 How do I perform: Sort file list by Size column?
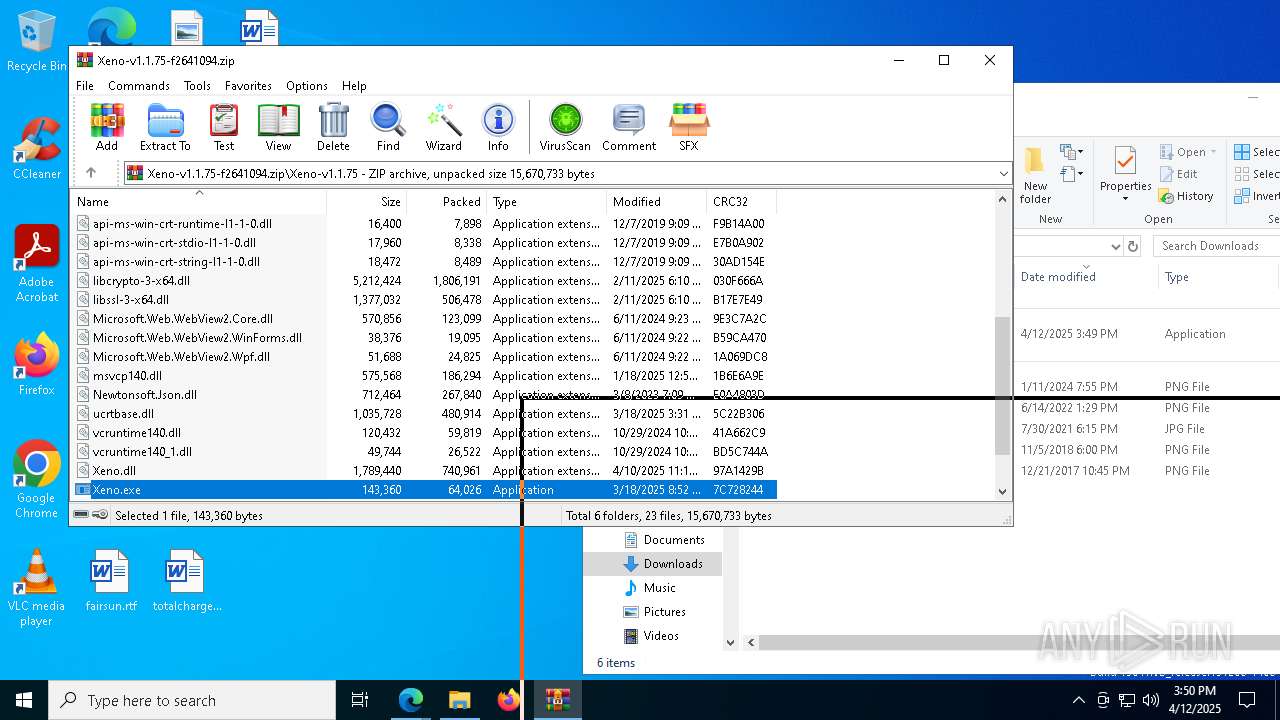tap(366, 201)
